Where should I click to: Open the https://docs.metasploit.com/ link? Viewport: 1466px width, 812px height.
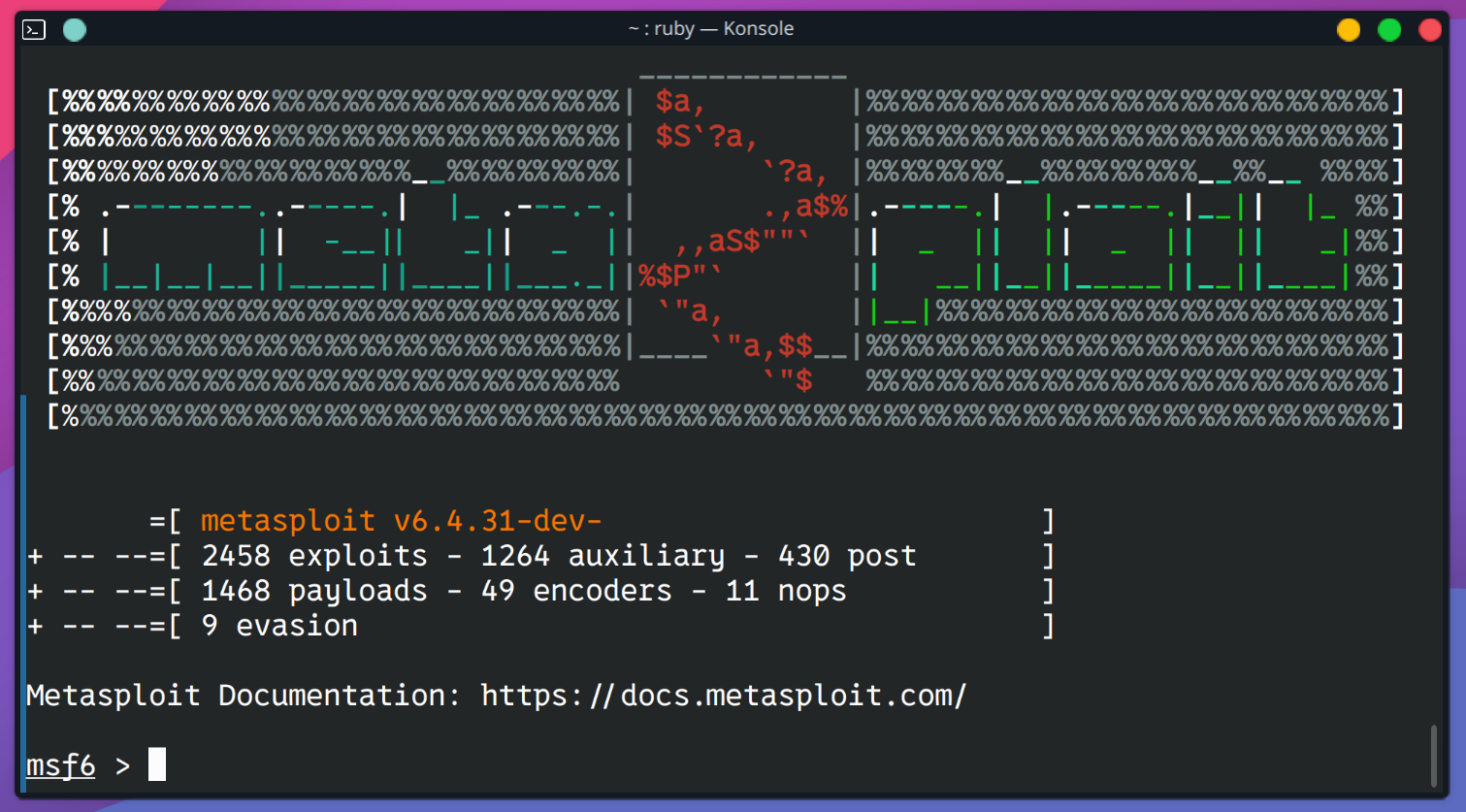(724, 696)
